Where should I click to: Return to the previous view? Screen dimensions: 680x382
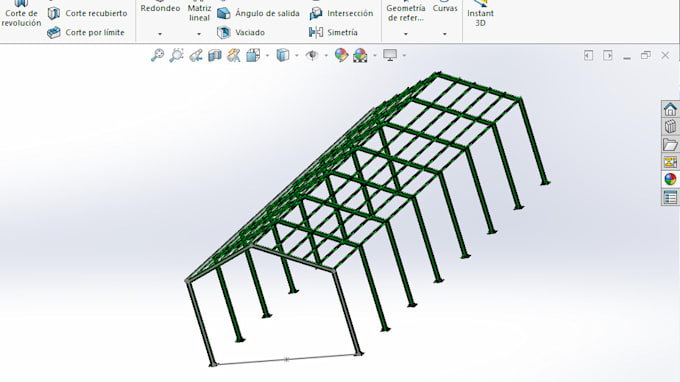coord(196,56)
